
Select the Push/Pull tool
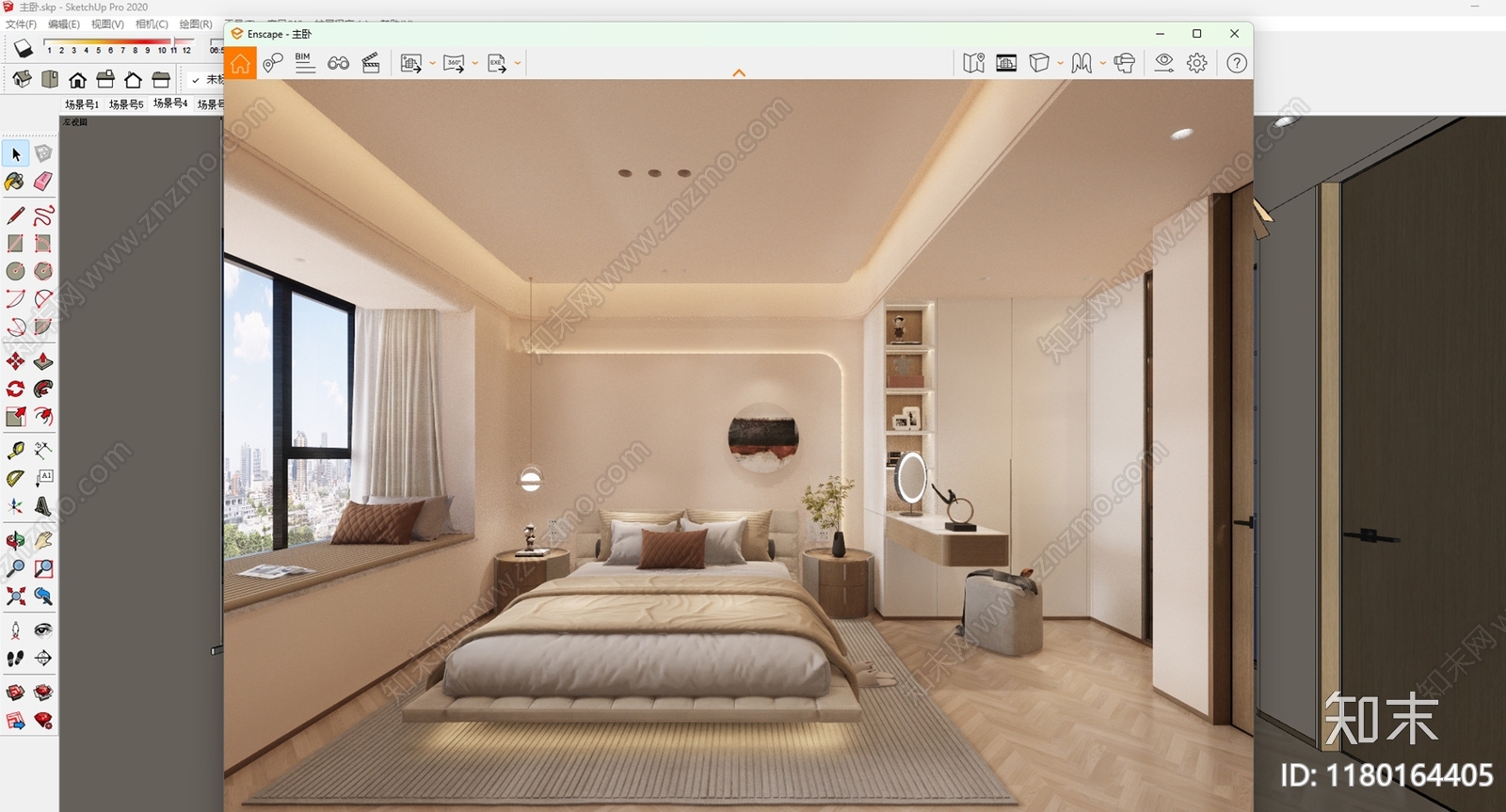coord(43,361)
